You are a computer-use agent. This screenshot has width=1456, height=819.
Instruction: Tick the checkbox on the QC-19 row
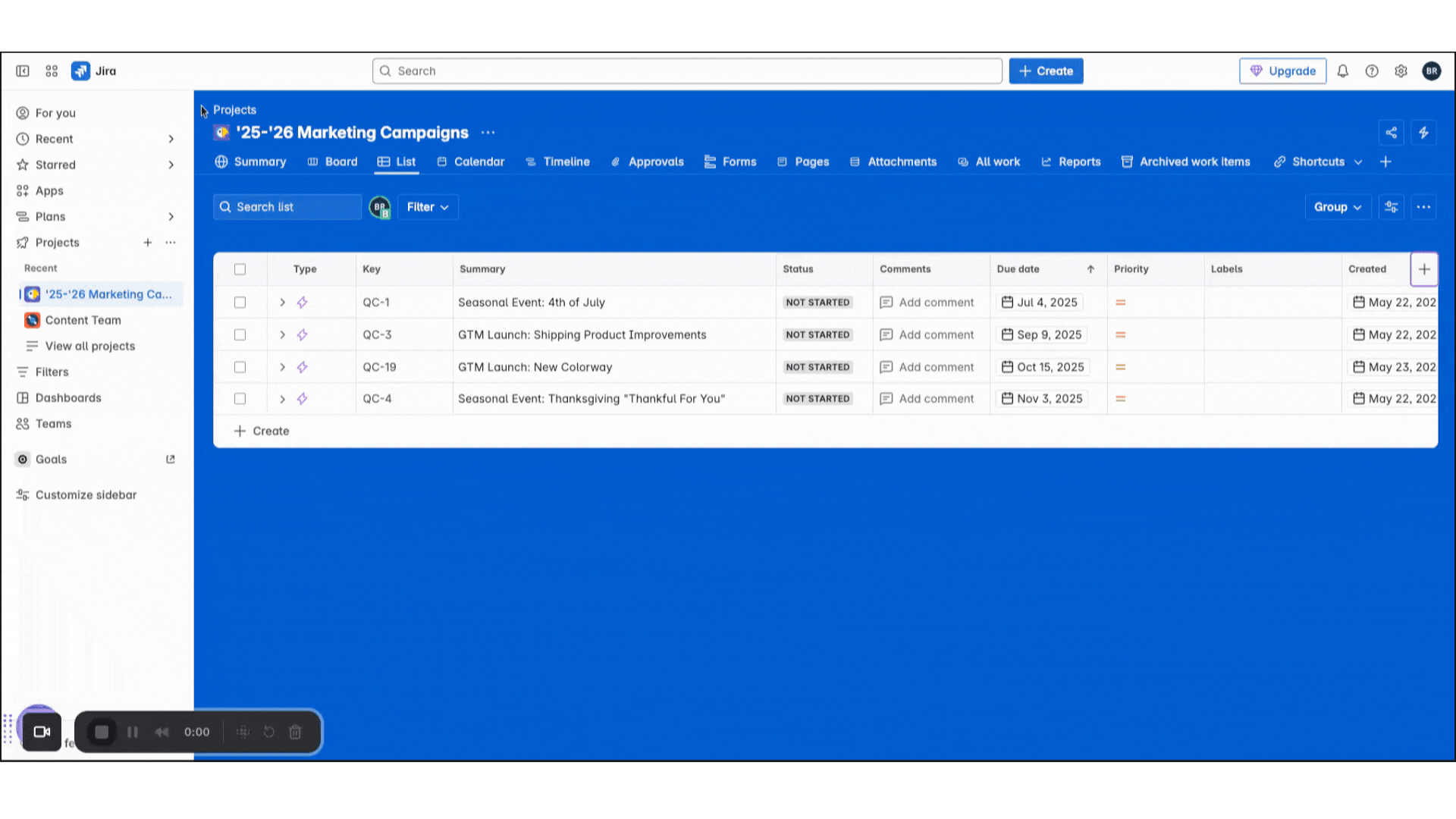240,366
